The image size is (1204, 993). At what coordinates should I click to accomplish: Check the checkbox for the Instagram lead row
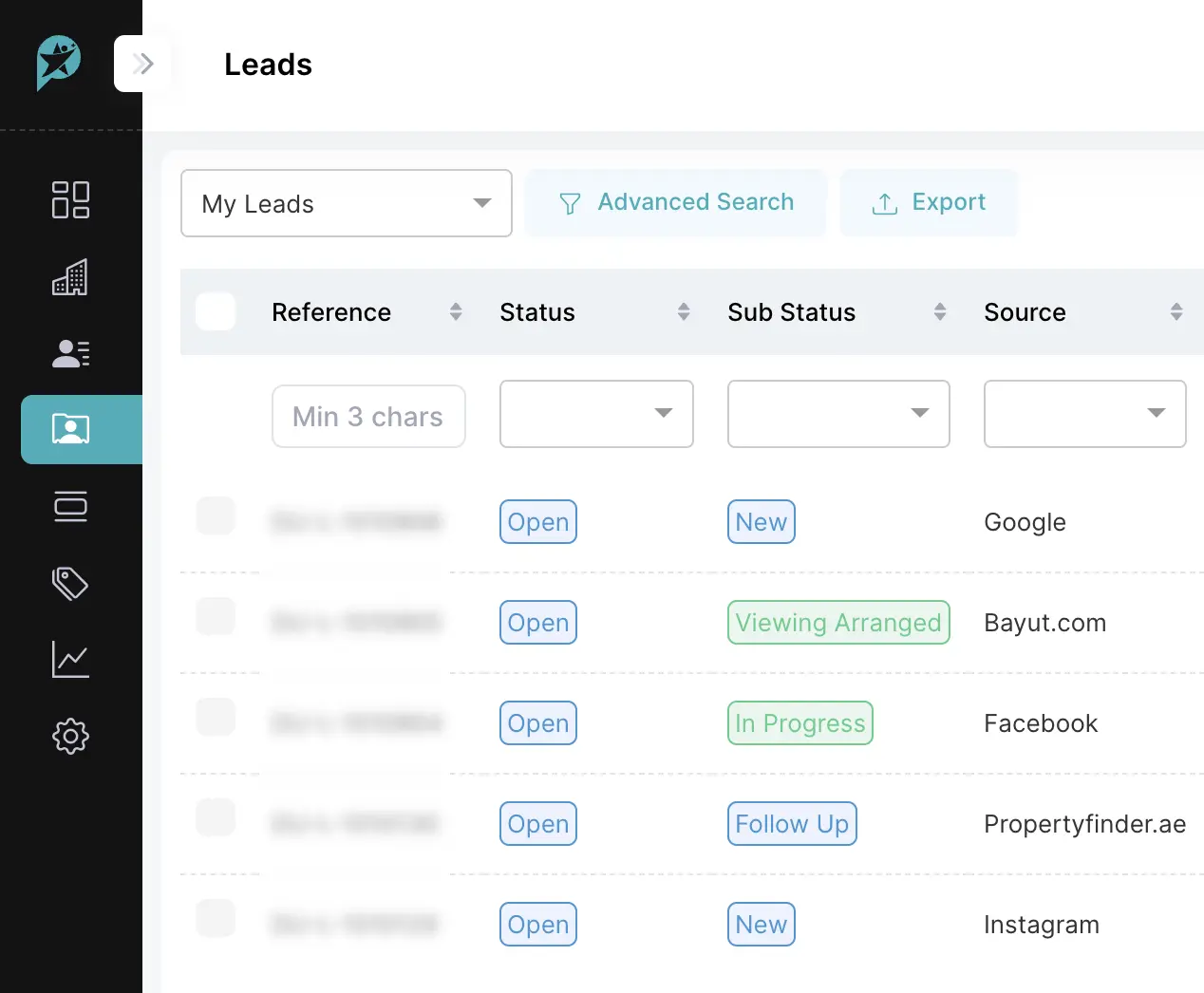coord(216,918)
